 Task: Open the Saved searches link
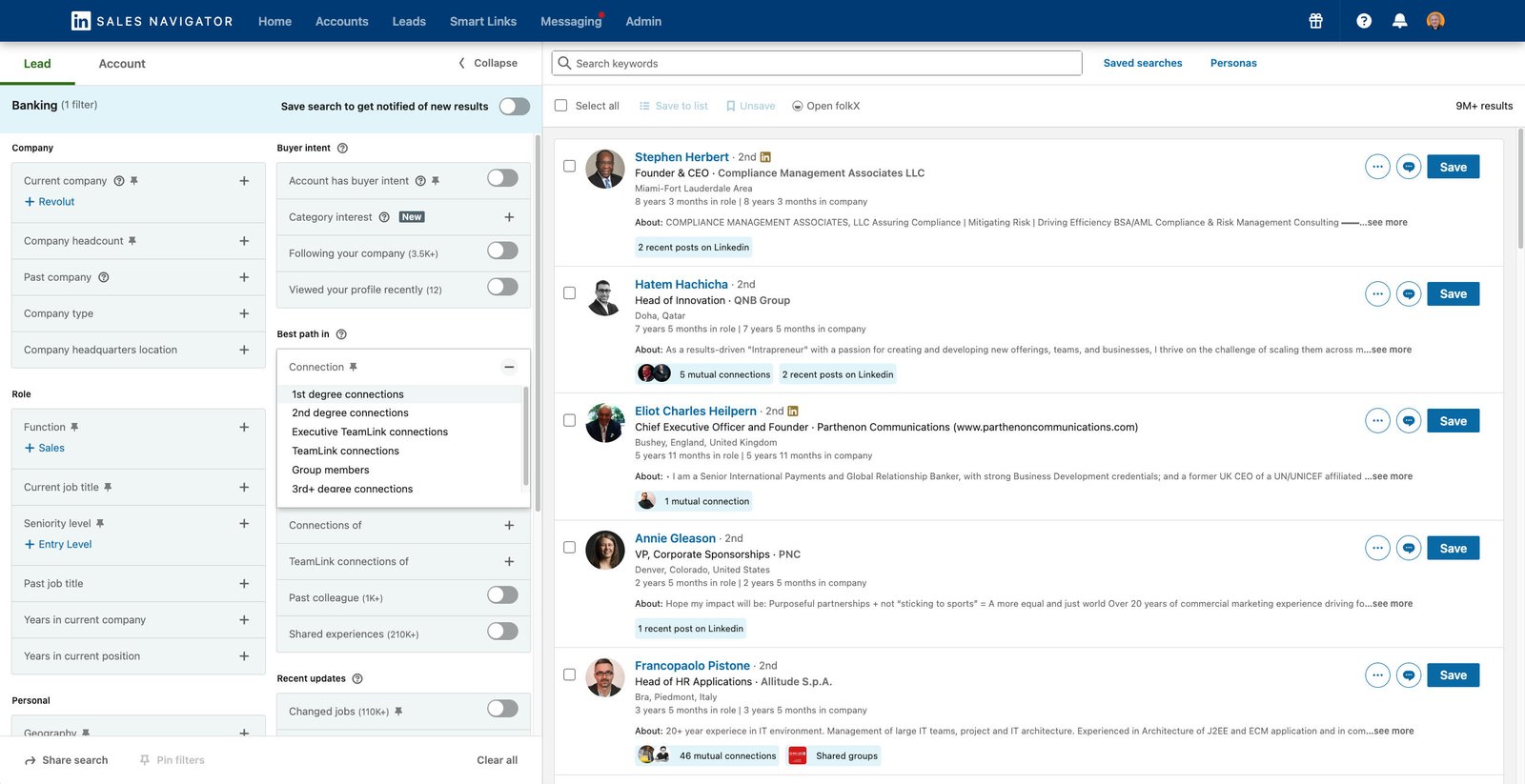(1143, 63)
